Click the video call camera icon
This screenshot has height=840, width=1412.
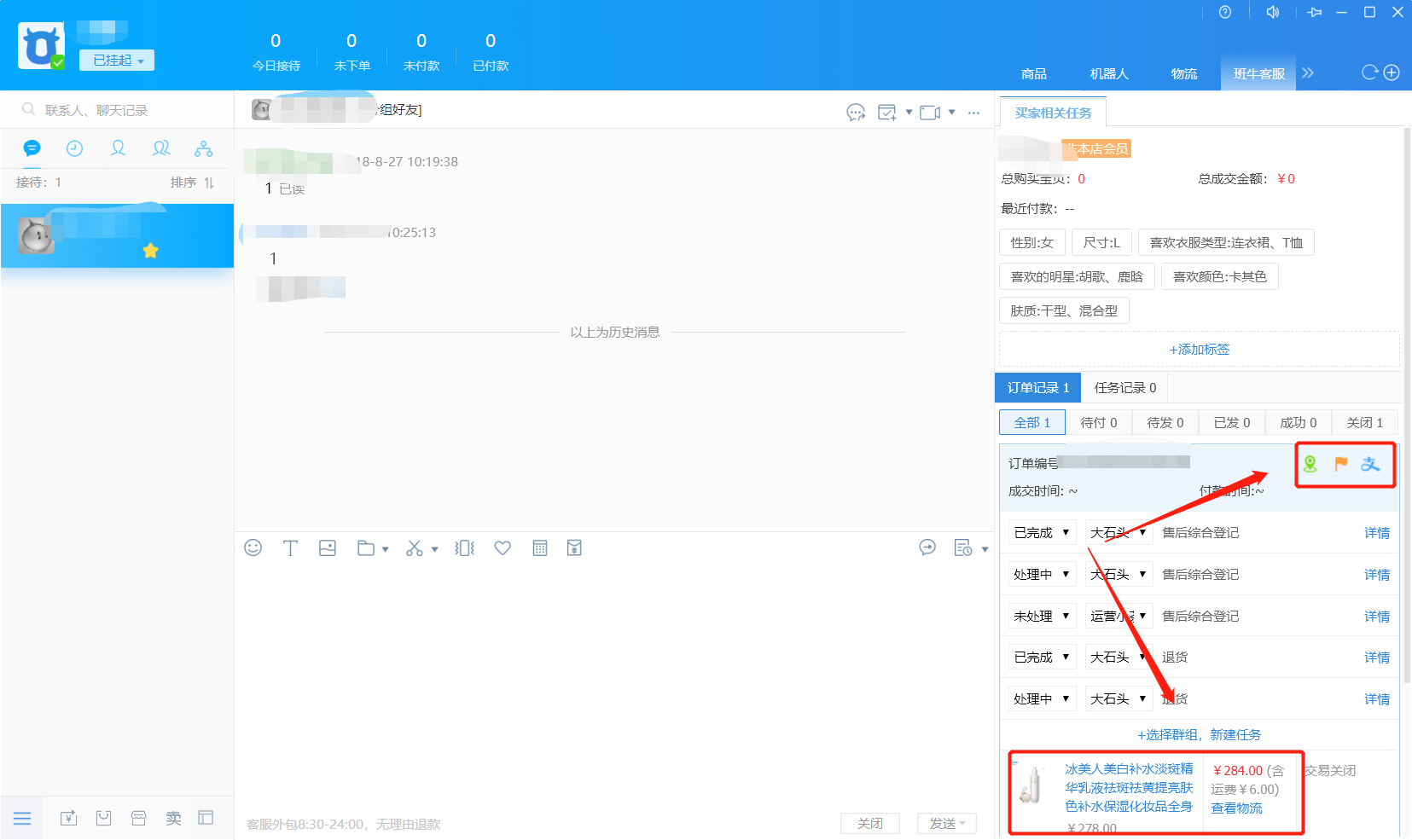[929, 113]
